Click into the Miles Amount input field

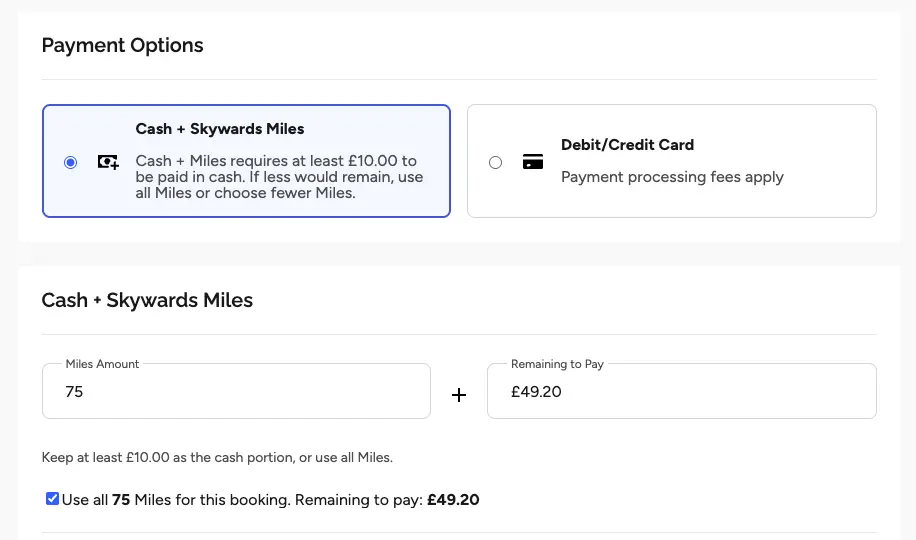236,391
